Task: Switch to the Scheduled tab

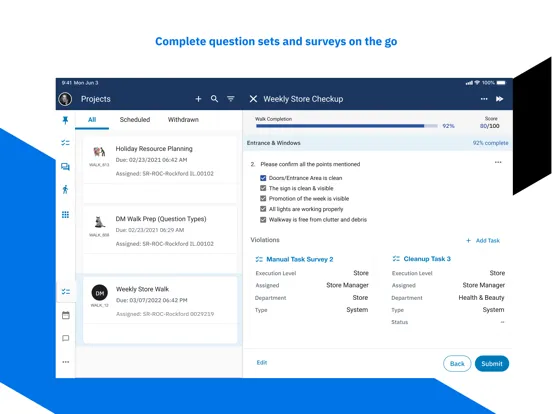Action: 135,120
